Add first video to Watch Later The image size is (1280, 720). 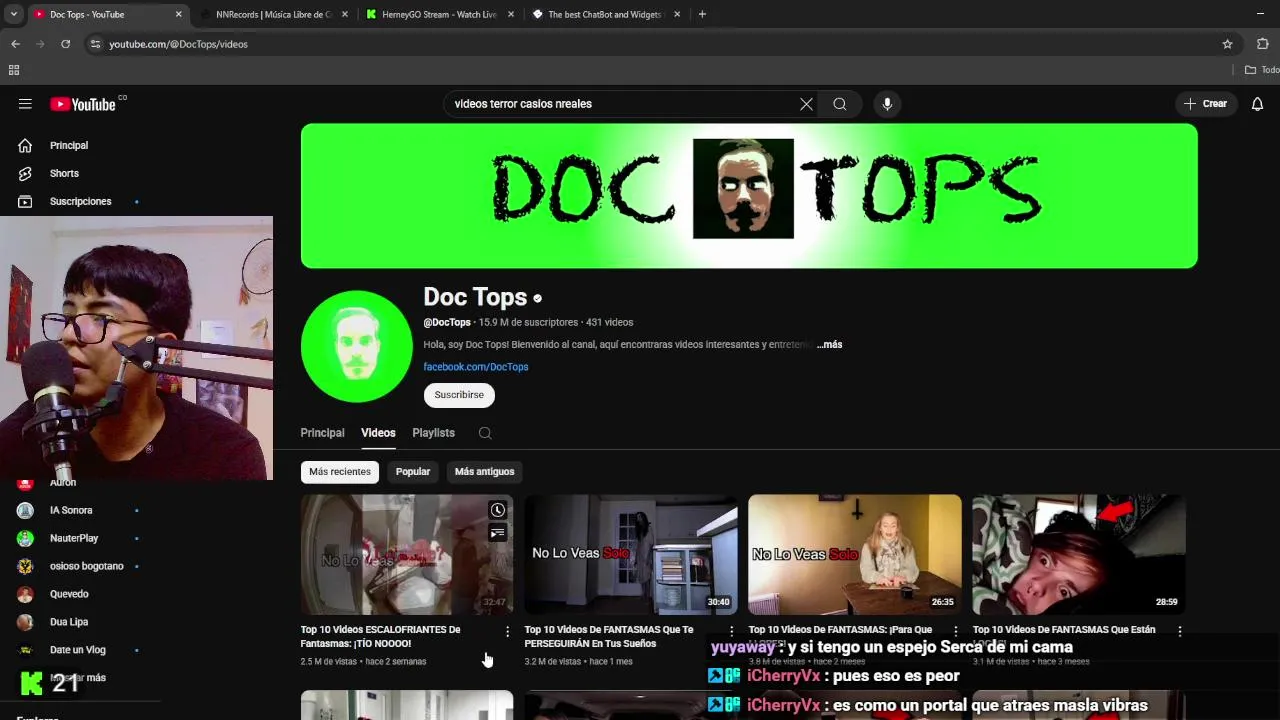coord(497,510)
